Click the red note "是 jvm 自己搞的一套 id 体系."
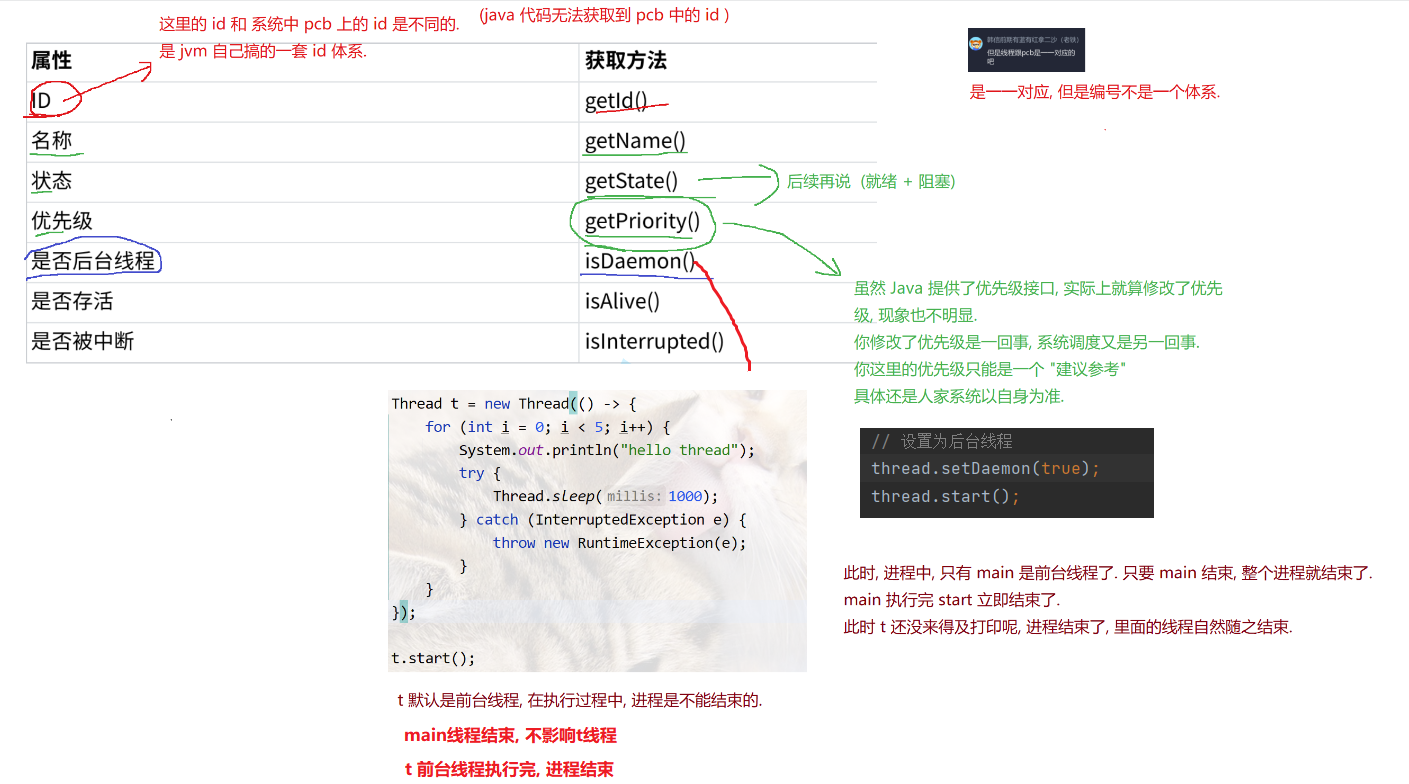The width and height of the screenshot is (1409, 784). pos(264,51)
